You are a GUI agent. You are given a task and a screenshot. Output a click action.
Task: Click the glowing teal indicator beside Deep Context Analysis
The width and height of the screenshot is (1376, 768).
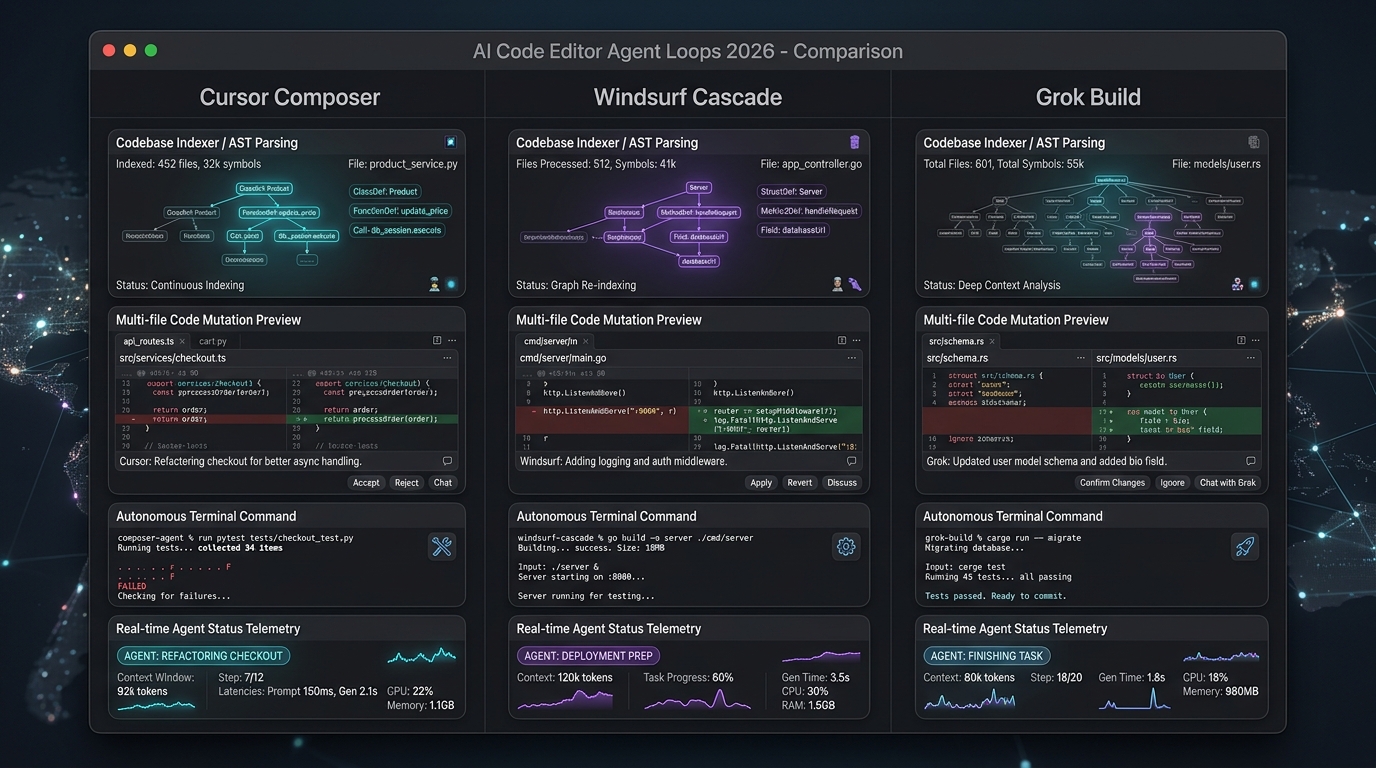[1254, 285]
